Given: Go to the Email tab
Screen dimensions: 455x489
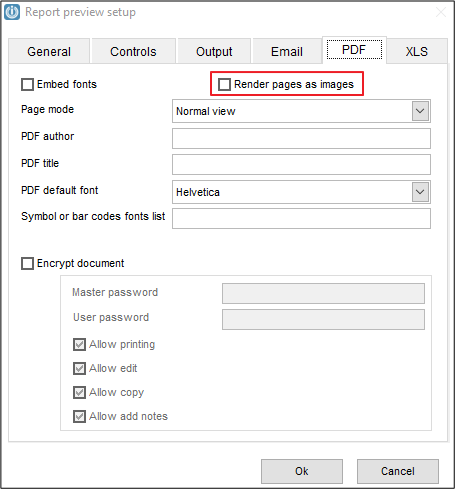Looking at the screenshot, I should [287, 51].
